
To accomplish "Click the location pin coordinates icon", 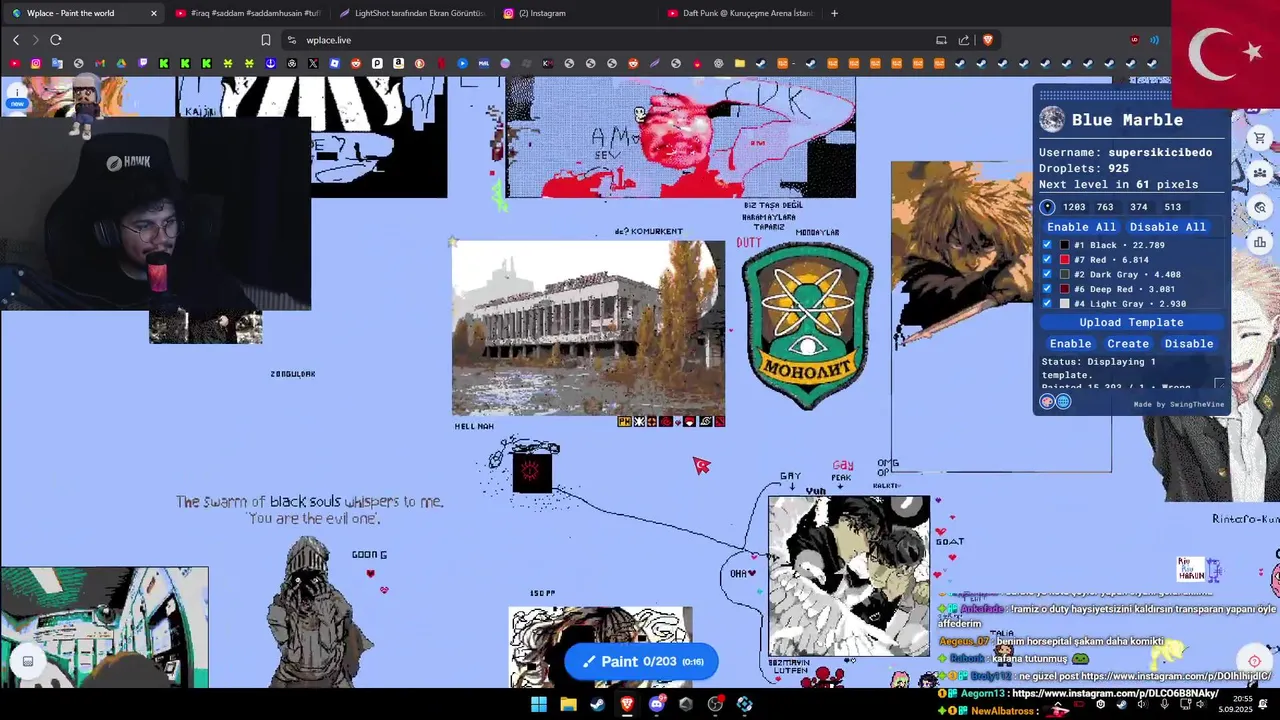I will tap(1047, 207).
